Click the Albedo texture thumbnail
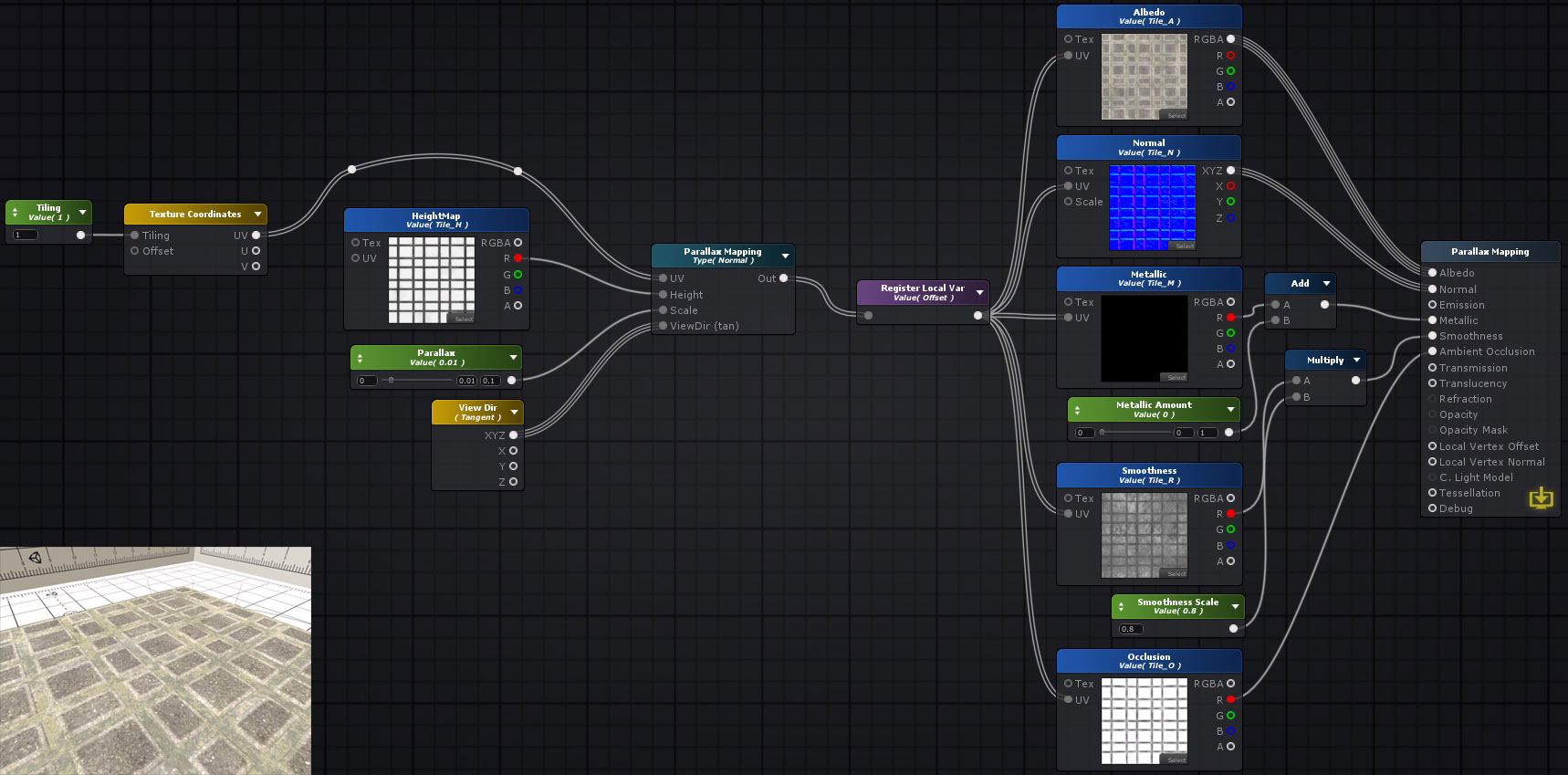Image resolution: width=1568 pixels, height=775 pixels. pos(1145,77)
